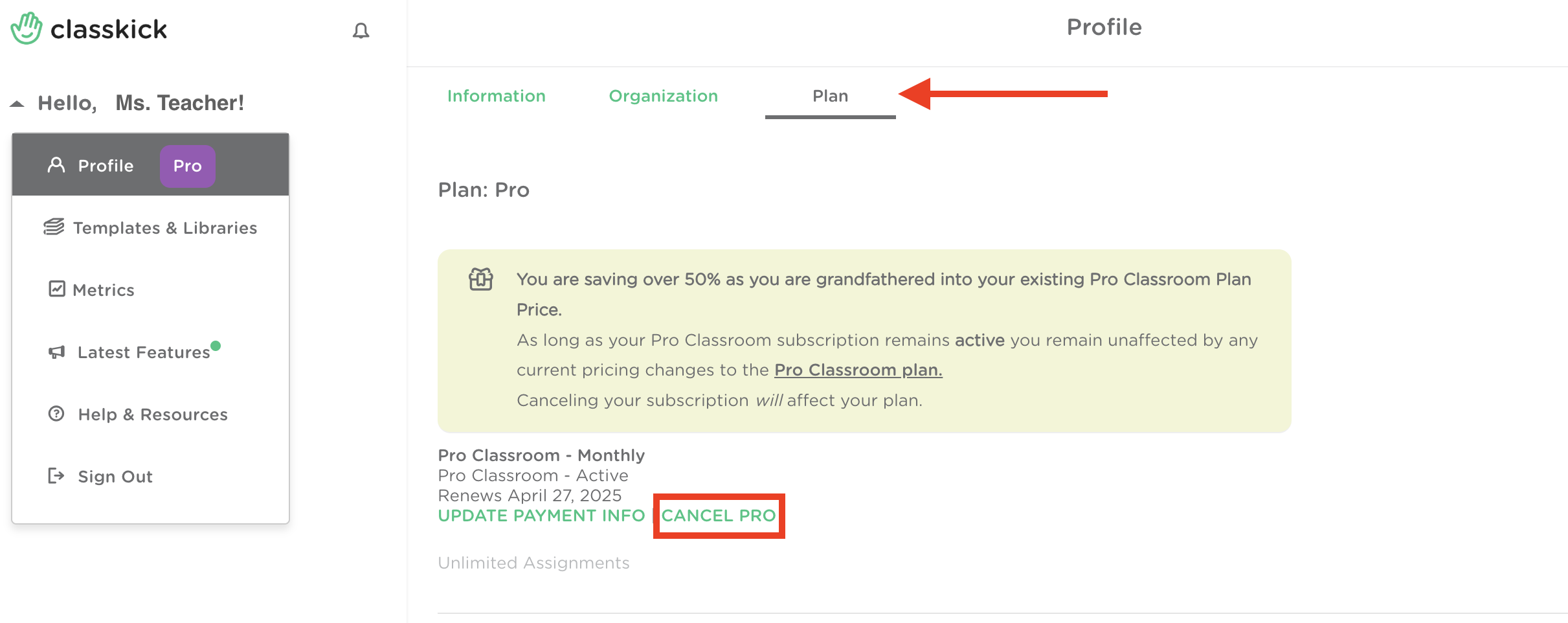Viewport: 1568px width, 623px height.
Task: Click the Classkick hand logo
Action: pos(27,28)
